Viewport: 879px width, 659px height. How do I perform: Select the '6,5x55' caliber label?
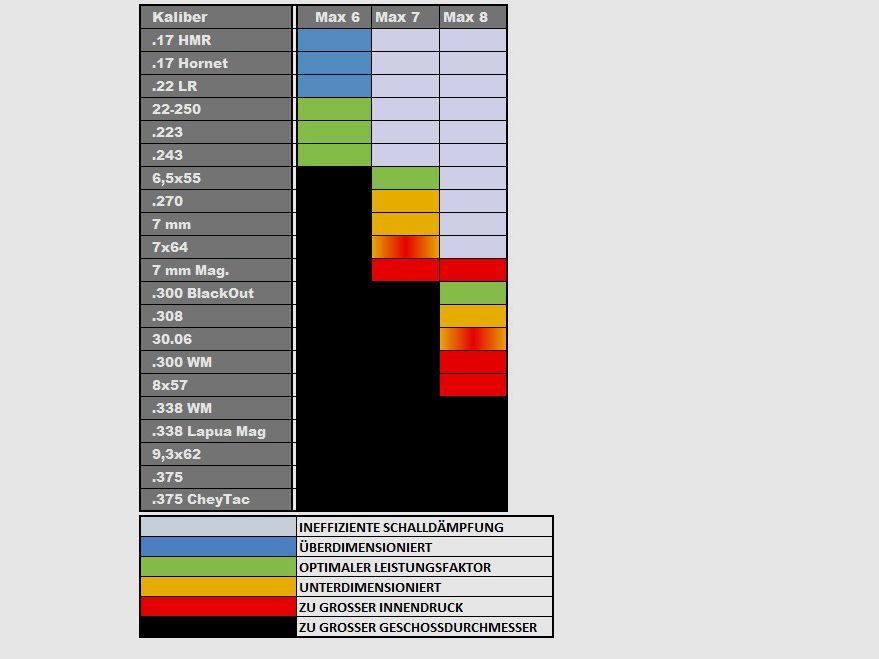tap(176, 178)
